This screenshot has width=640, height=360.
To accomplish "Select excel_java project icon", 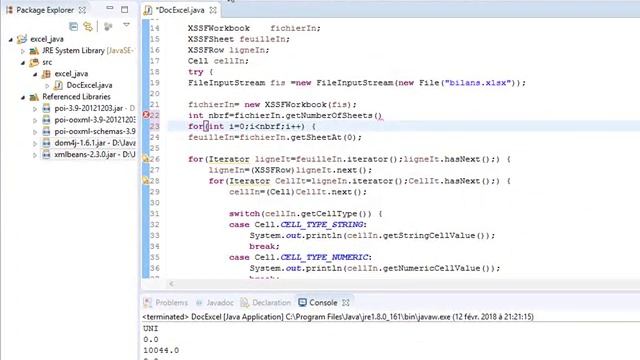I will pos(22,39).
